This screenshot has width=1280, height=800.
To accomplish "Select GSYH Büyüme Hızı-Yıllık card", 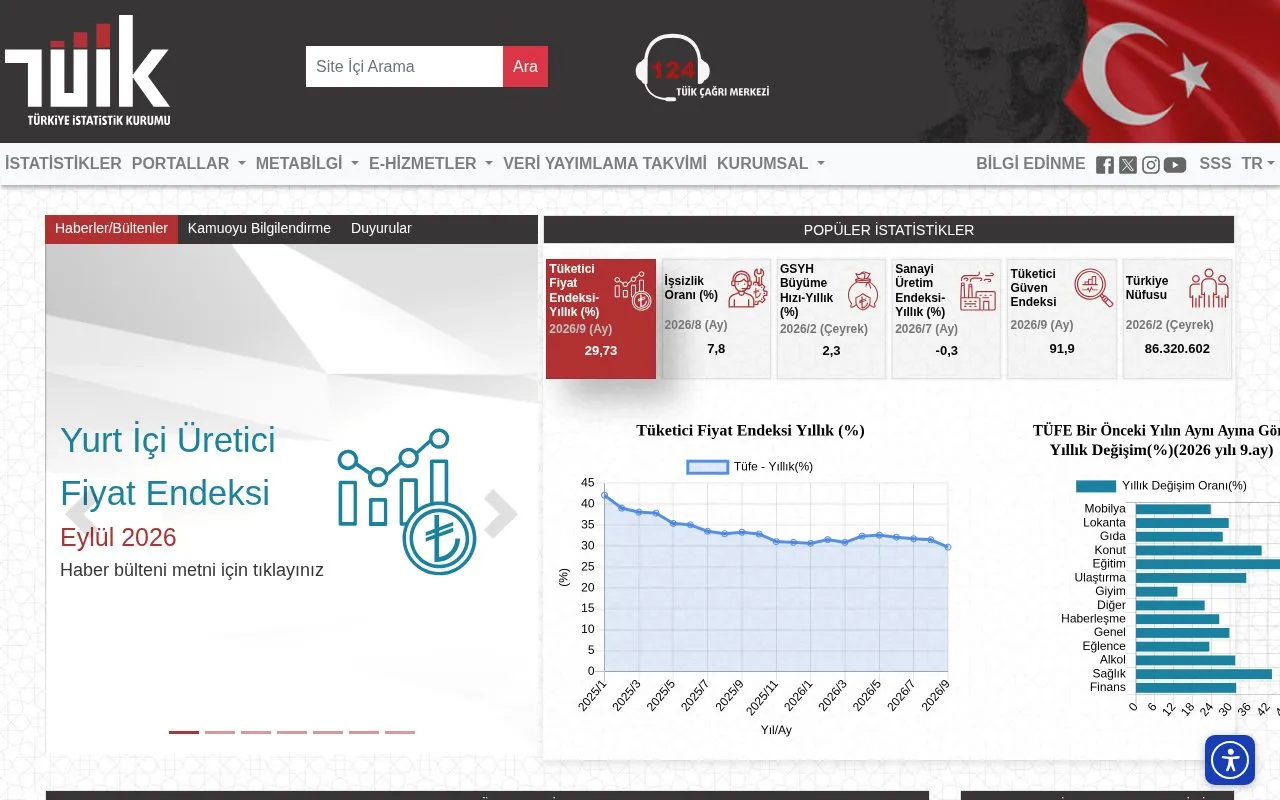I will point(831,319).
